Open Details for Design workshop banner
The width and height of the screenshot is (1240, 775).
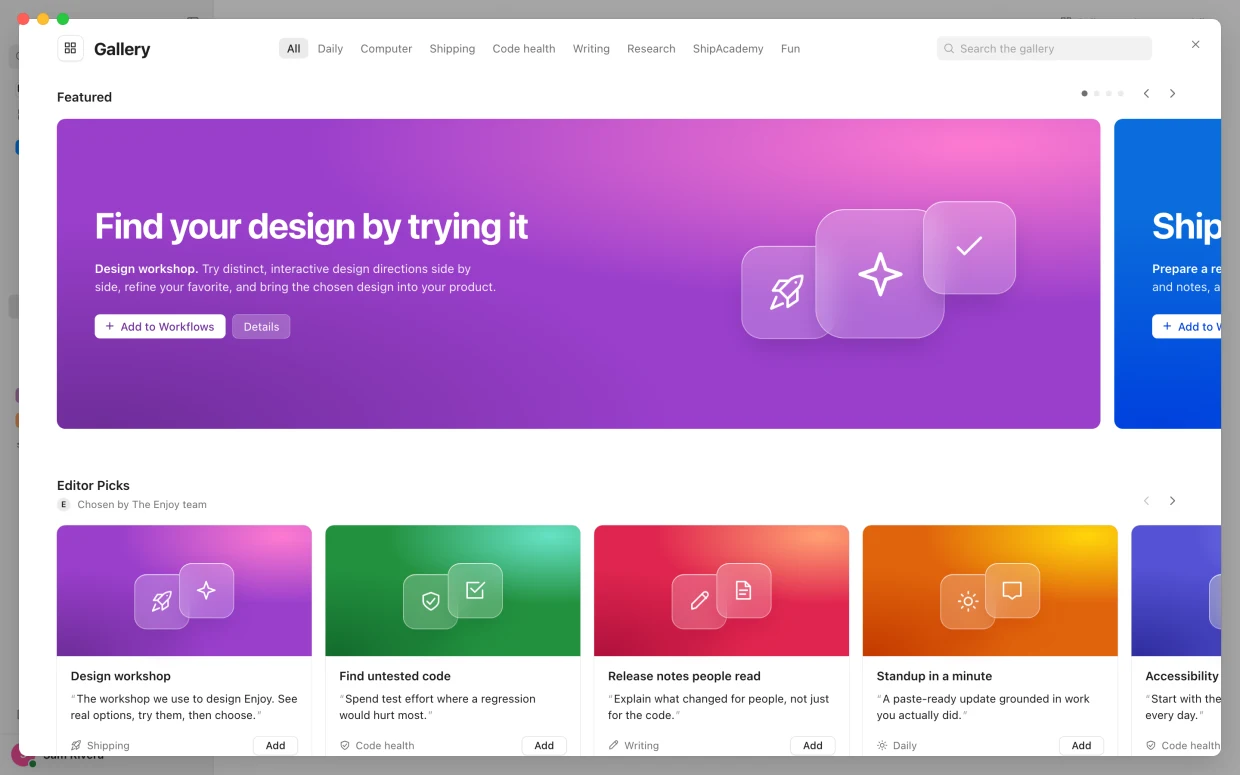[261, 326]
